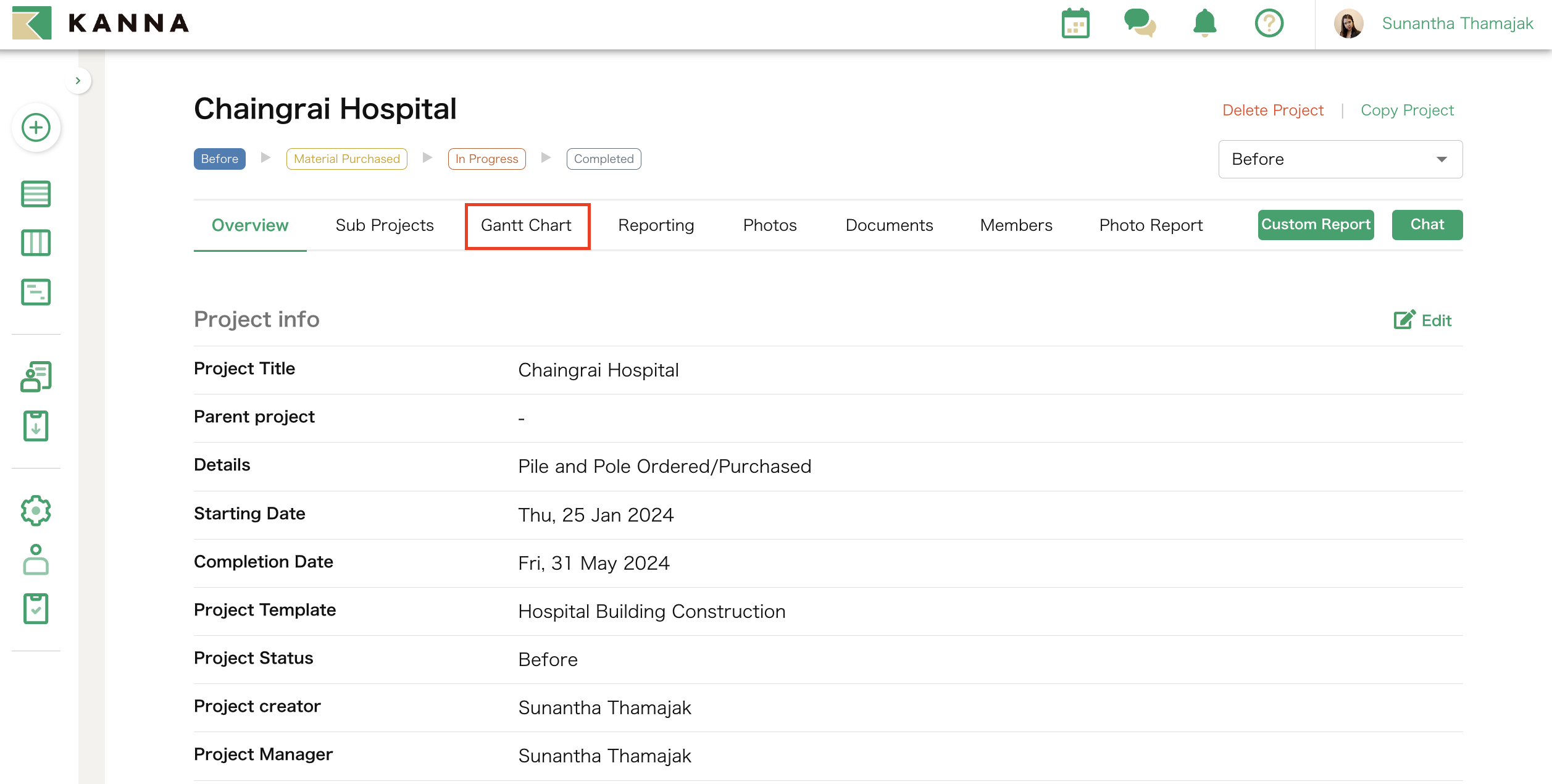
Task: Open messages via the chat bubble icon
Action: point(1140,23)
